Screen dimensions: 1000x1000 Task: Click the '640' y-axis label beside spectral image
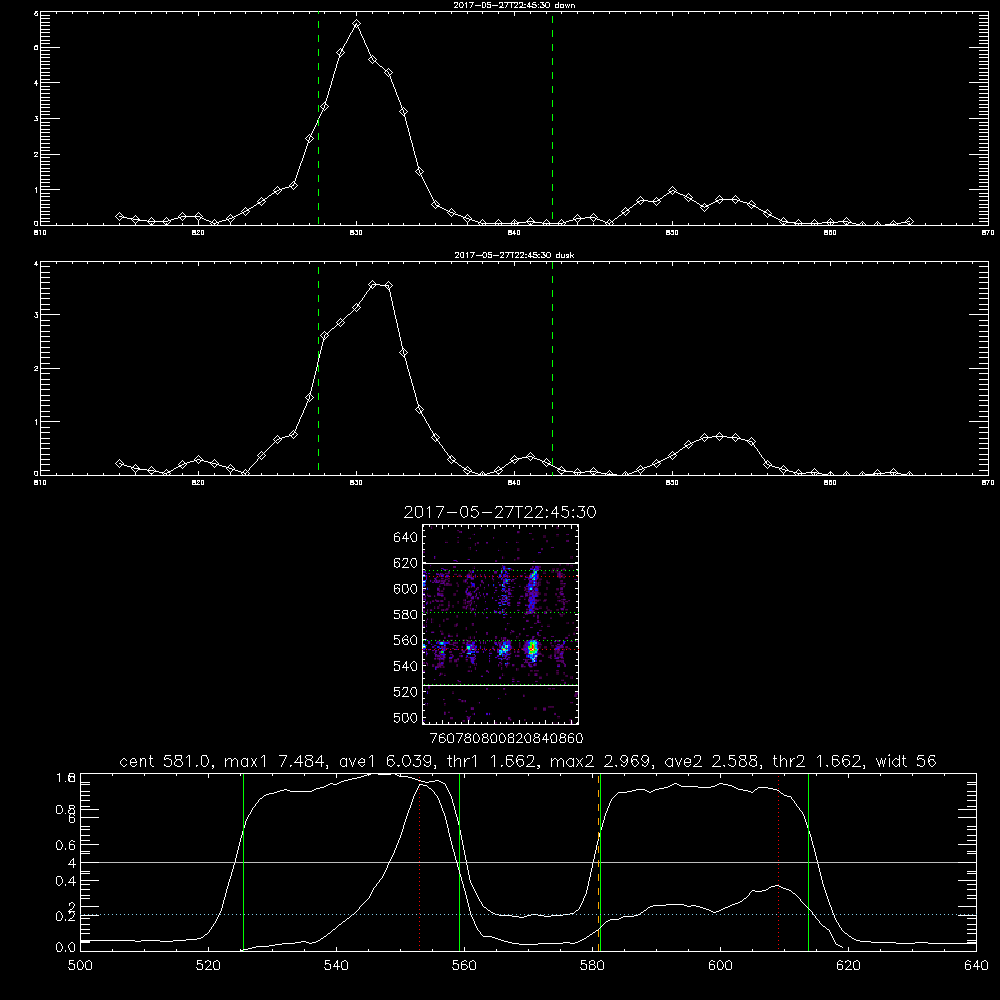coord(406,537)
